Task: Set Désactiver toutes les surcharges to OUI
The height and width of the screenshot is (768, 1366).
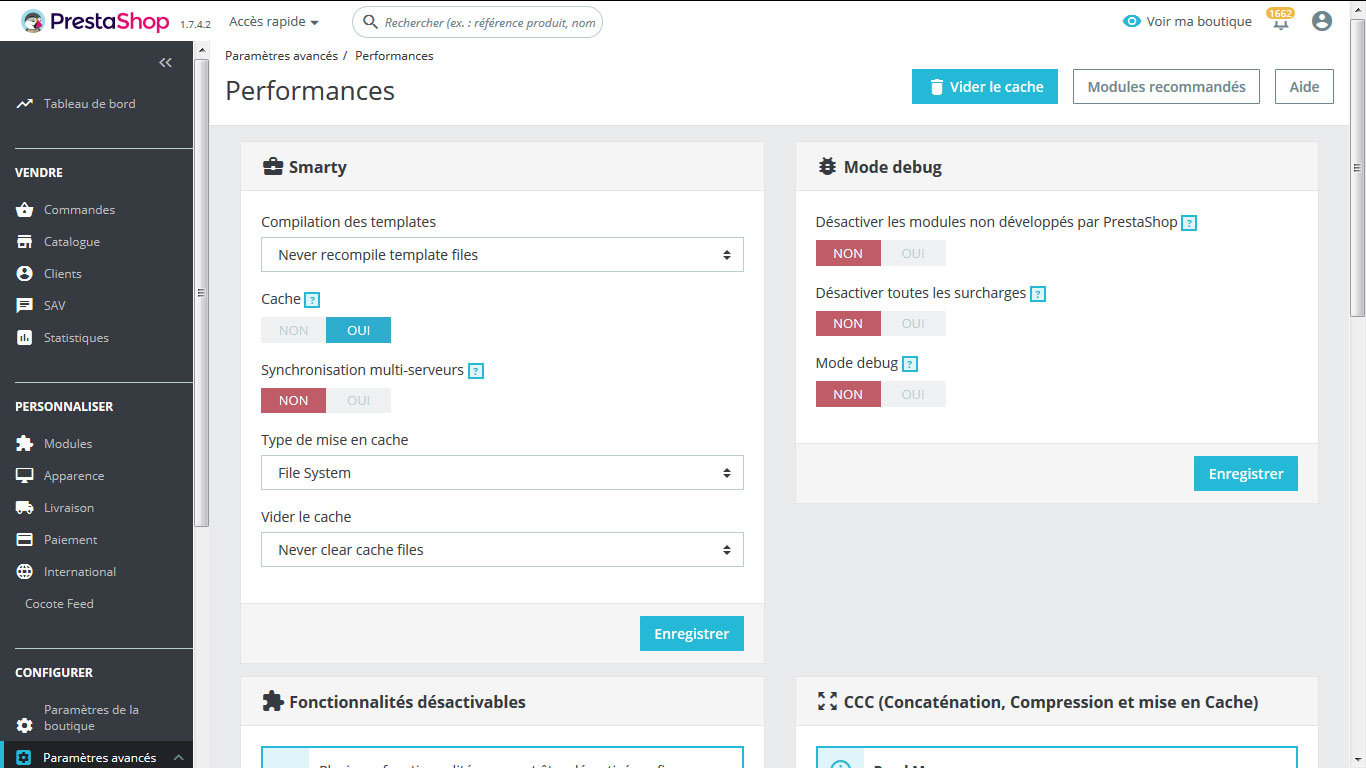Action: [913, 323]
